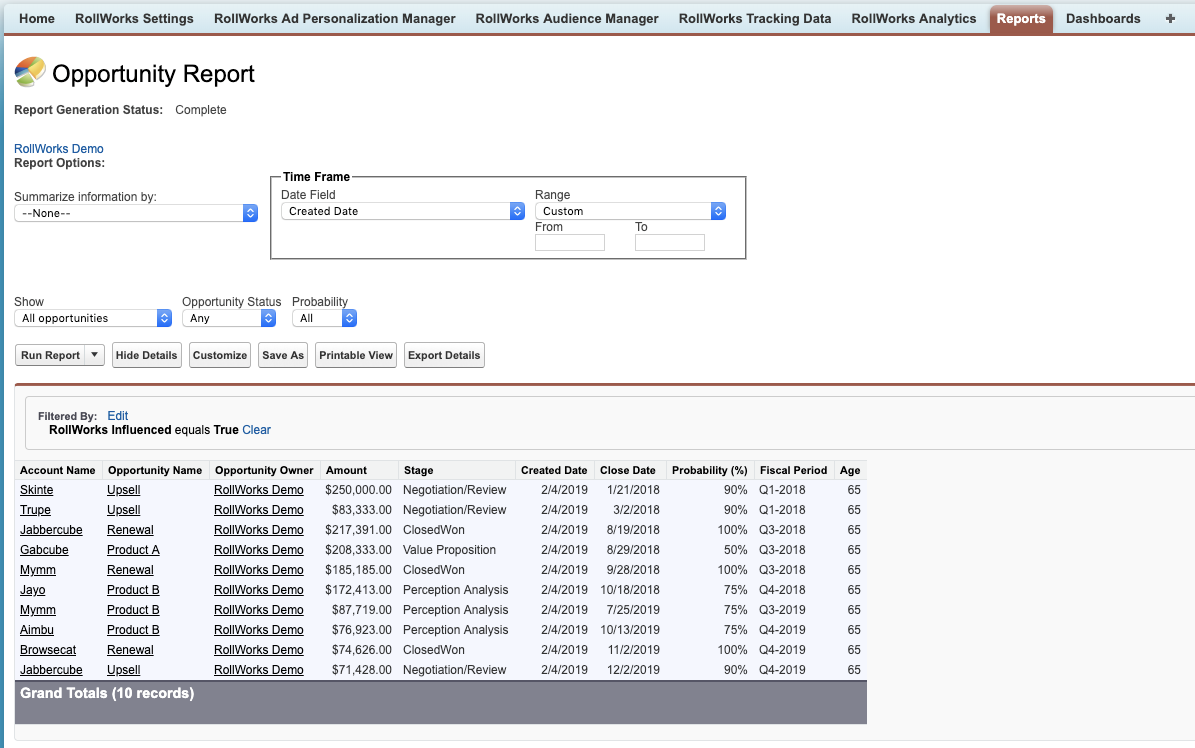This screenshot has width=1195, height=748.
Task: Click the Hide Details button
Action: point(146,354)
